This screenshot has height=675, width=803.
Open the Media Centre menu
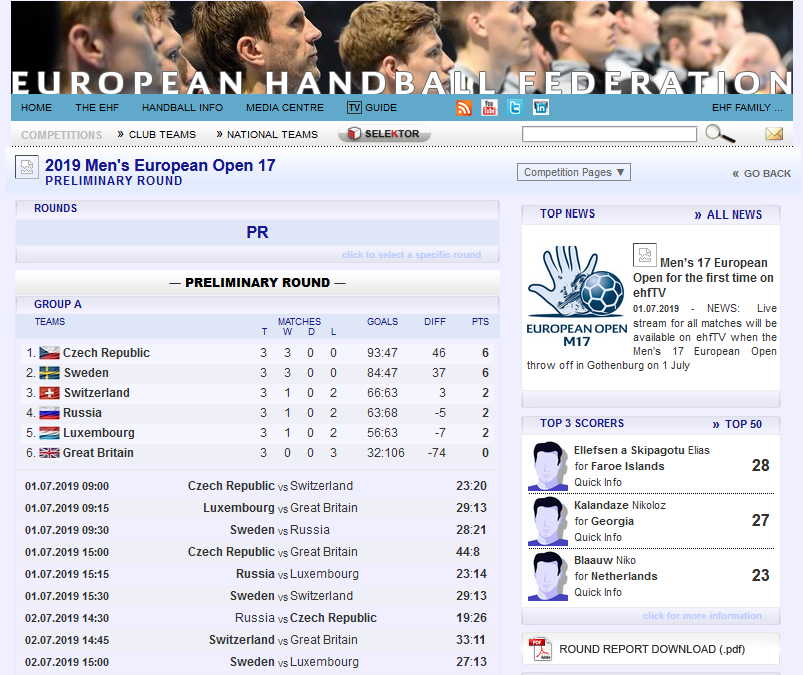[x=285, y=108]
